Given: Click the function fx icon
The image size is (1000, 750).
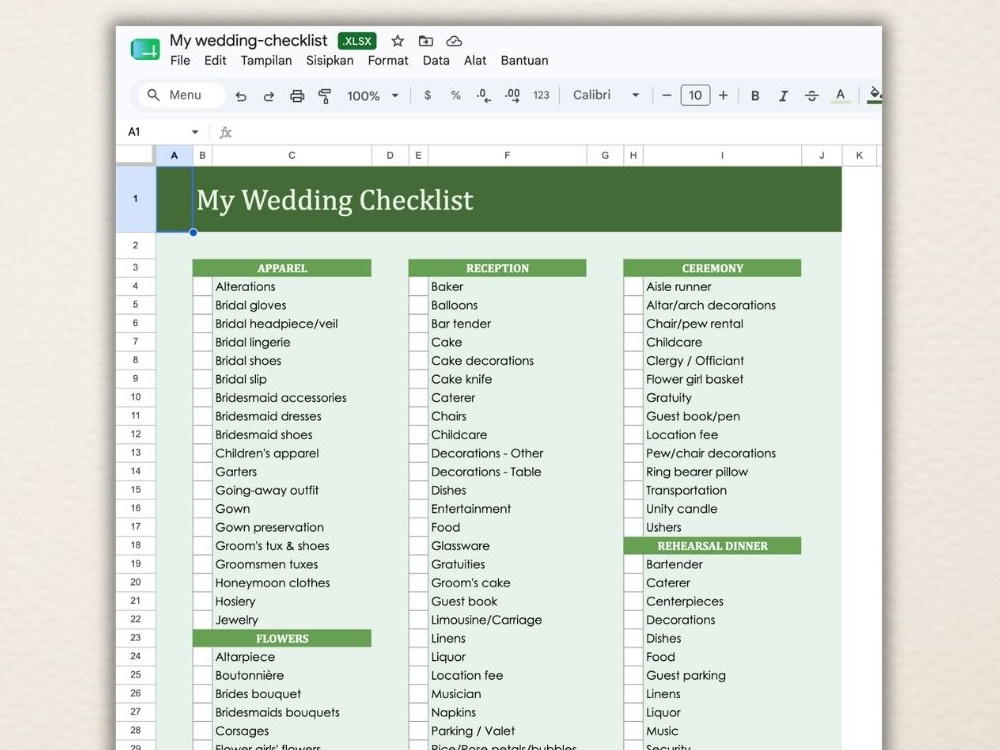Looking at the screenshot, I should coord(225,132).
